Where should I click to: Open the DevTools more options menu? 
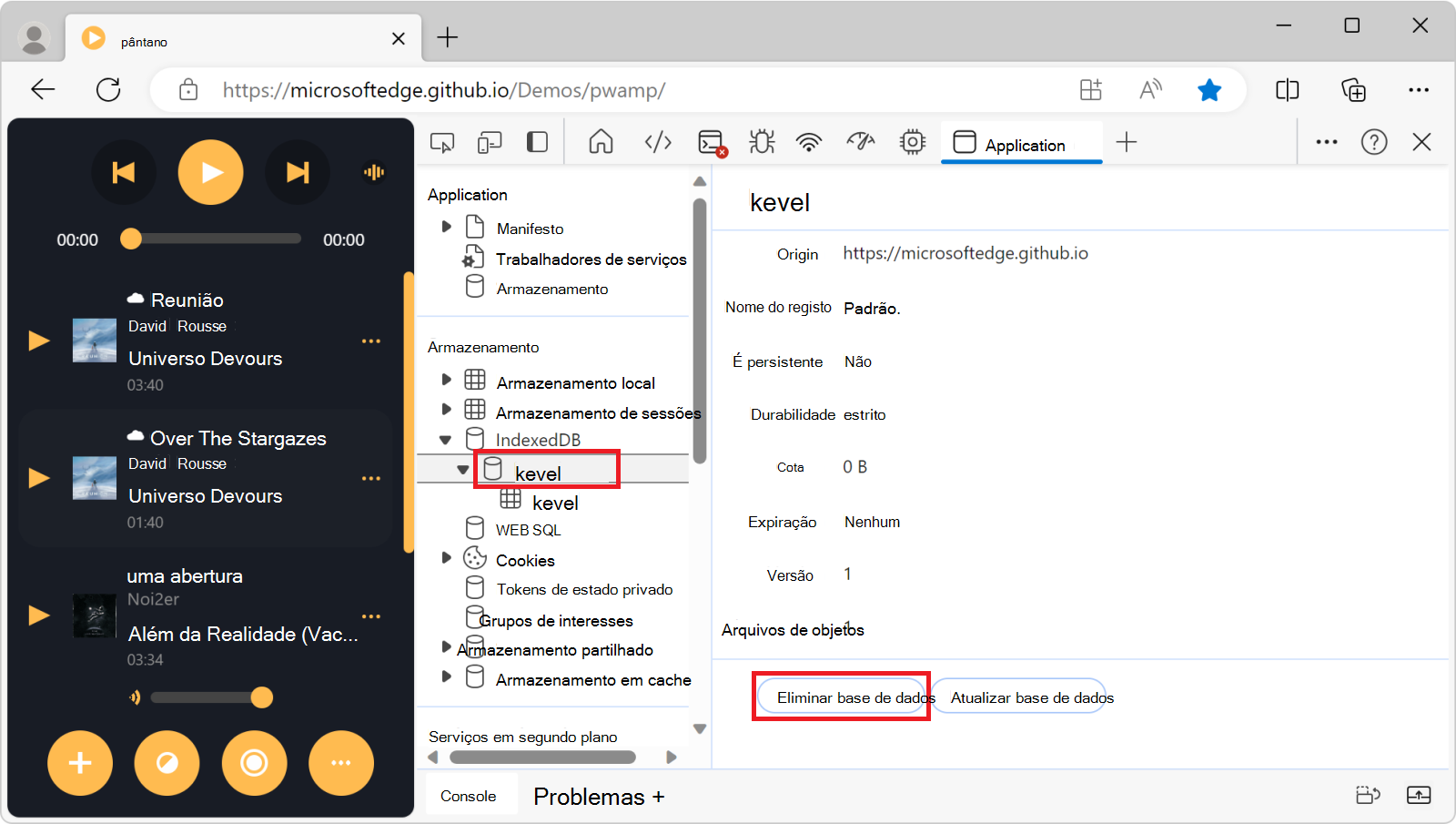click(1326, 142)
